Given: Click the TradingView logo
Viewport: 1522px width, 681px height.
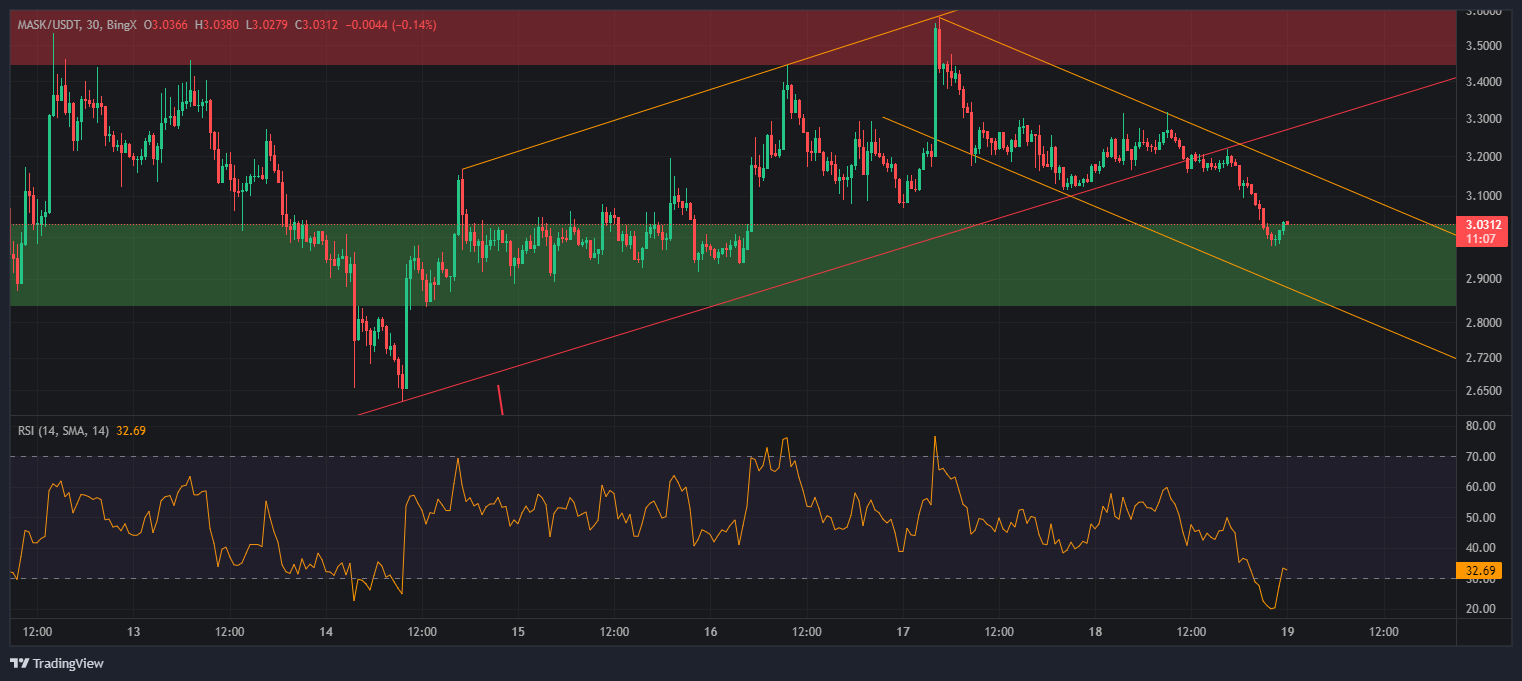Looking at the screenshot, I should pyautogui.click(x=57, y=663).
